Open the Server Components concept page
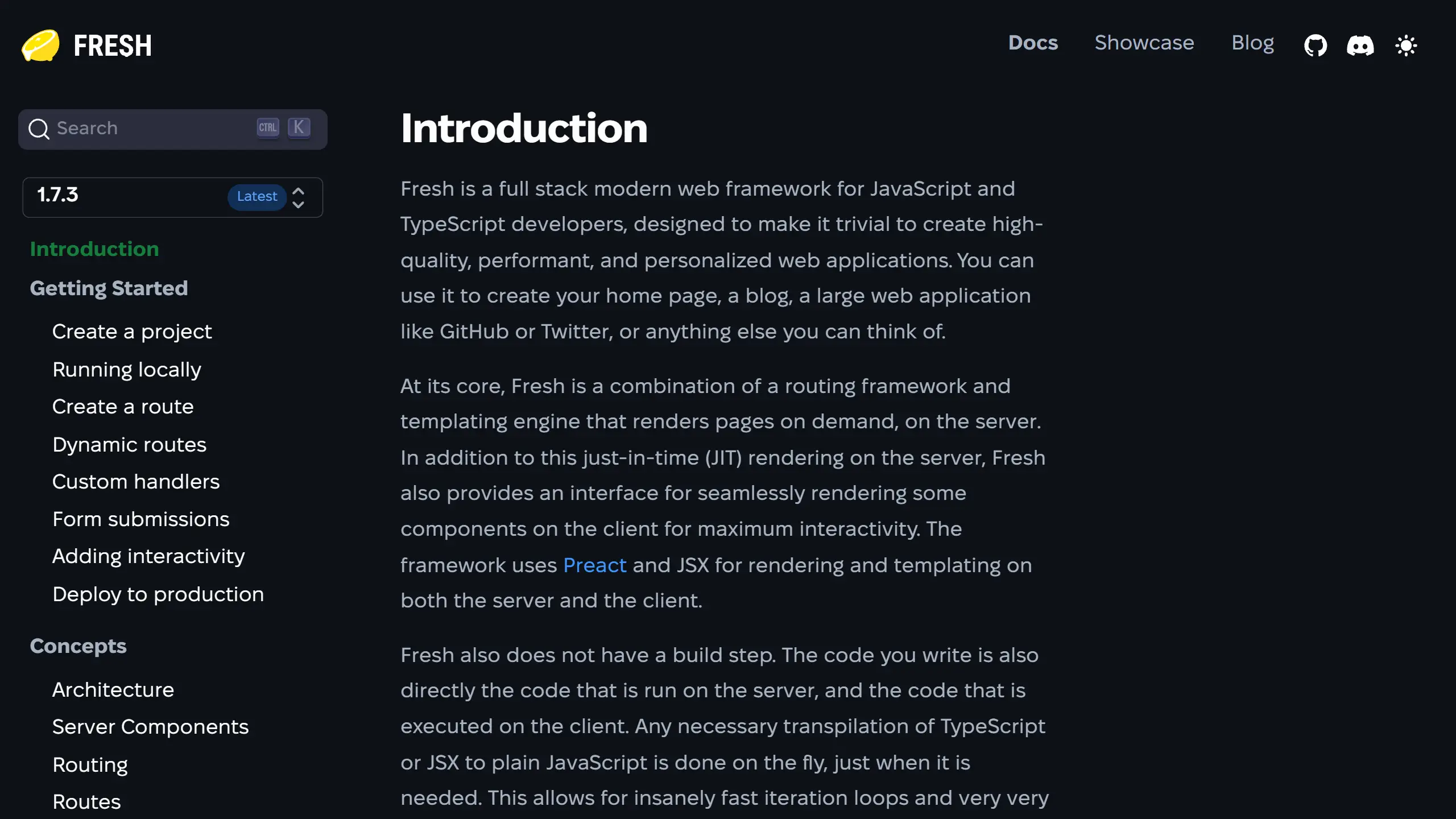Viewport: 1456px width, 819px height. (x=150, y=726)
